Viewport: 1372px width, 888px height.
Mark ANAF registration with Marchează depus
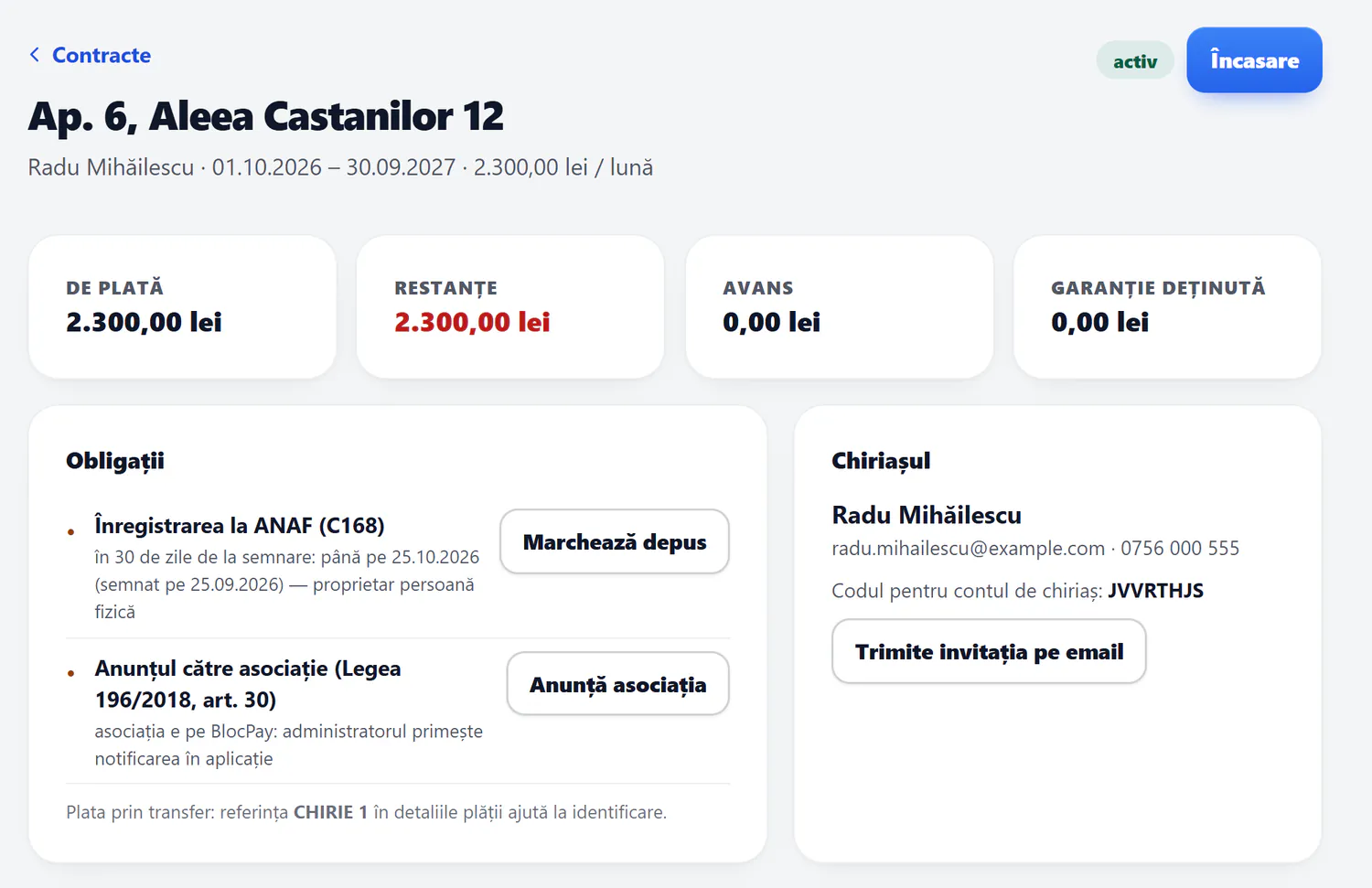point(615,541)
